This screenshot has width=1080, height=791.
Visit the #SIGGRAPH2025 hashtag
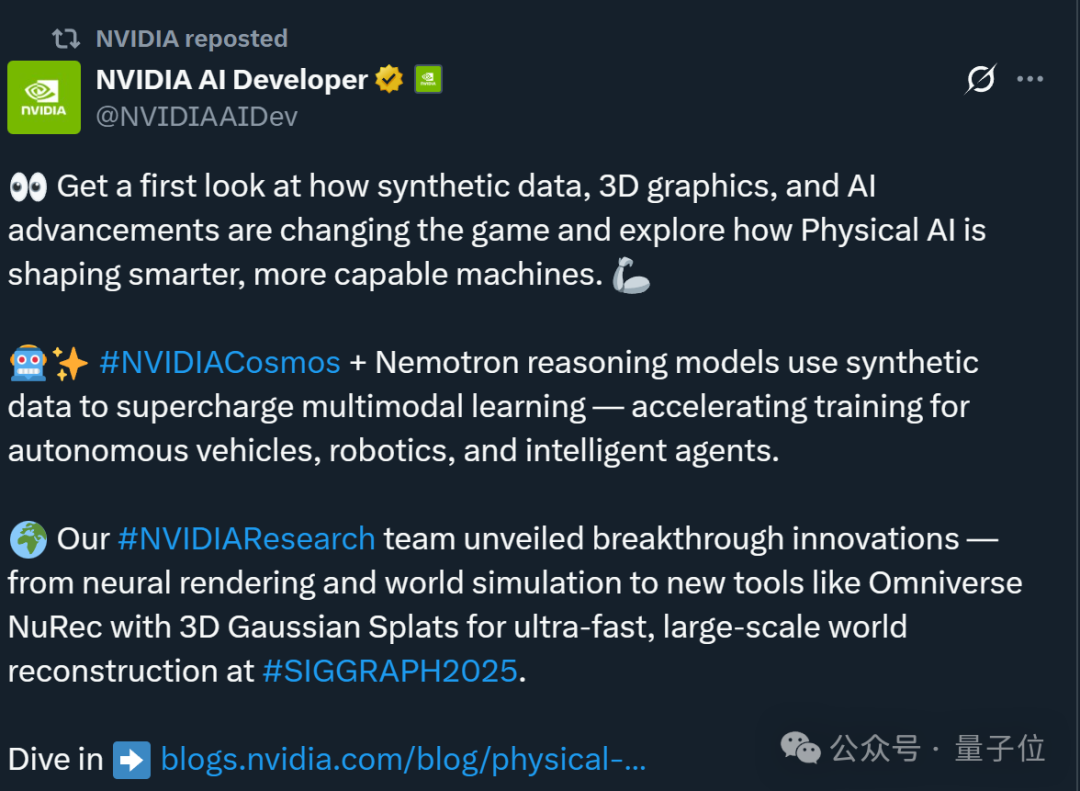click(390, 670)
